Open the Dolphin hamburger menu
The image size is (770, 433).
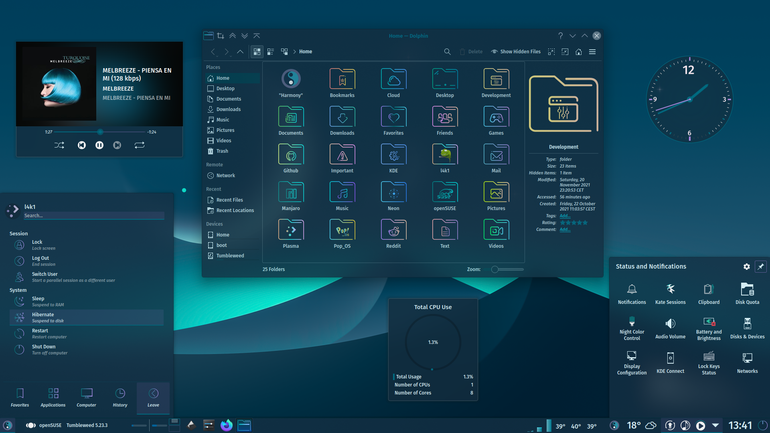pos(592,52)
